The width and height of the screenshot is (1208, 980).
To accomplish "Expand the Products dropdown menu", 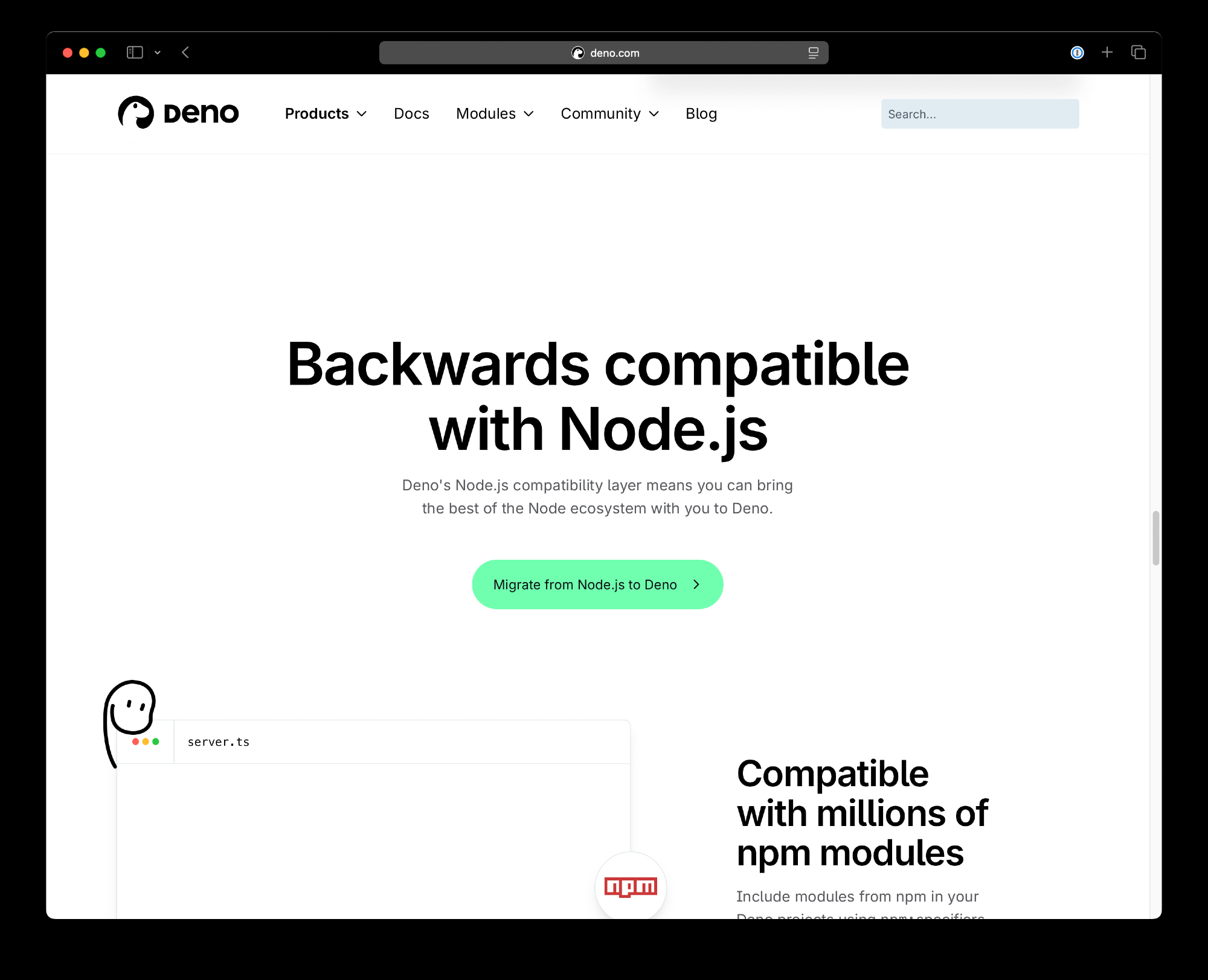I will [x=326, y=114].
